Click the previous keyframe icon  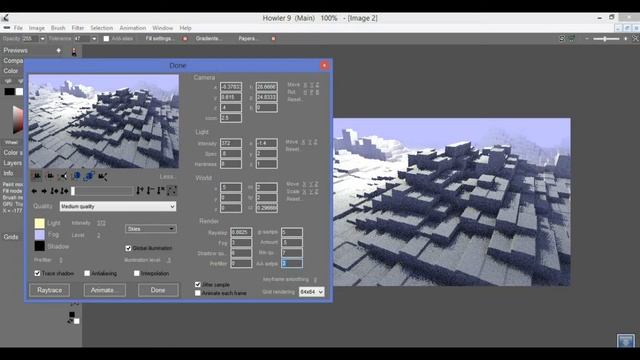click(x=54, y=191)
